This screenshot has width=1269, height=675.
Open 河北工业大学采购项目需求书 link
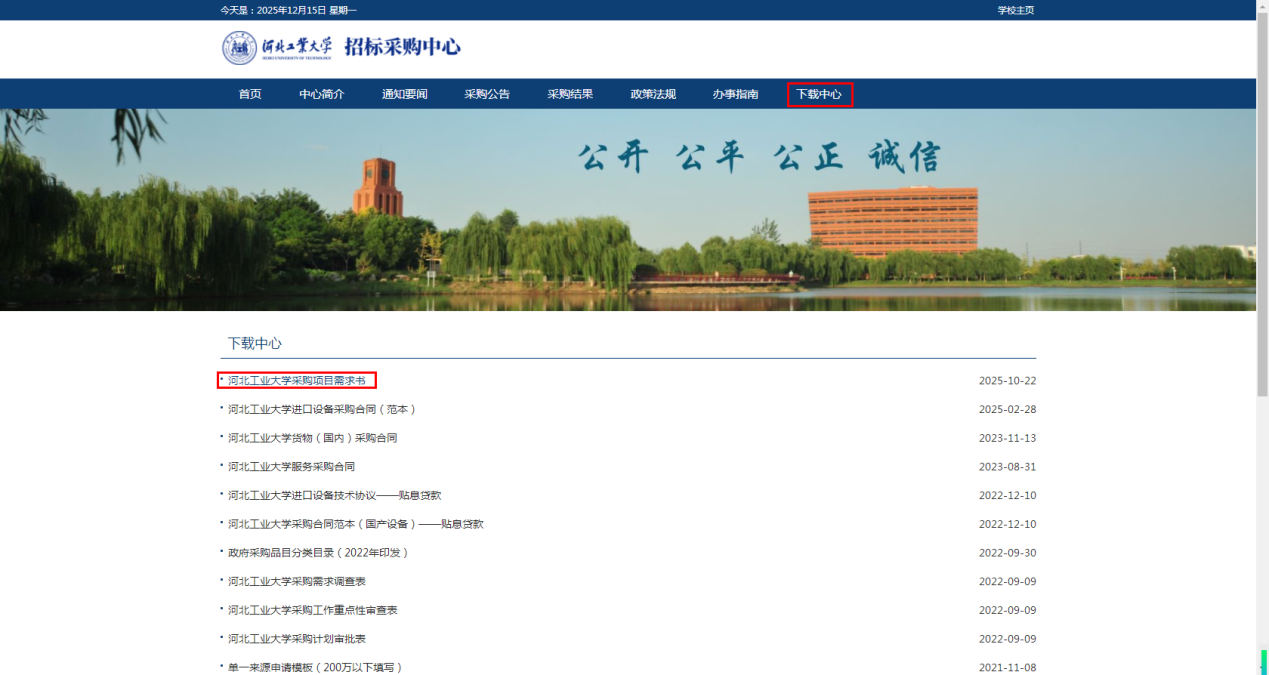[296, 381]
